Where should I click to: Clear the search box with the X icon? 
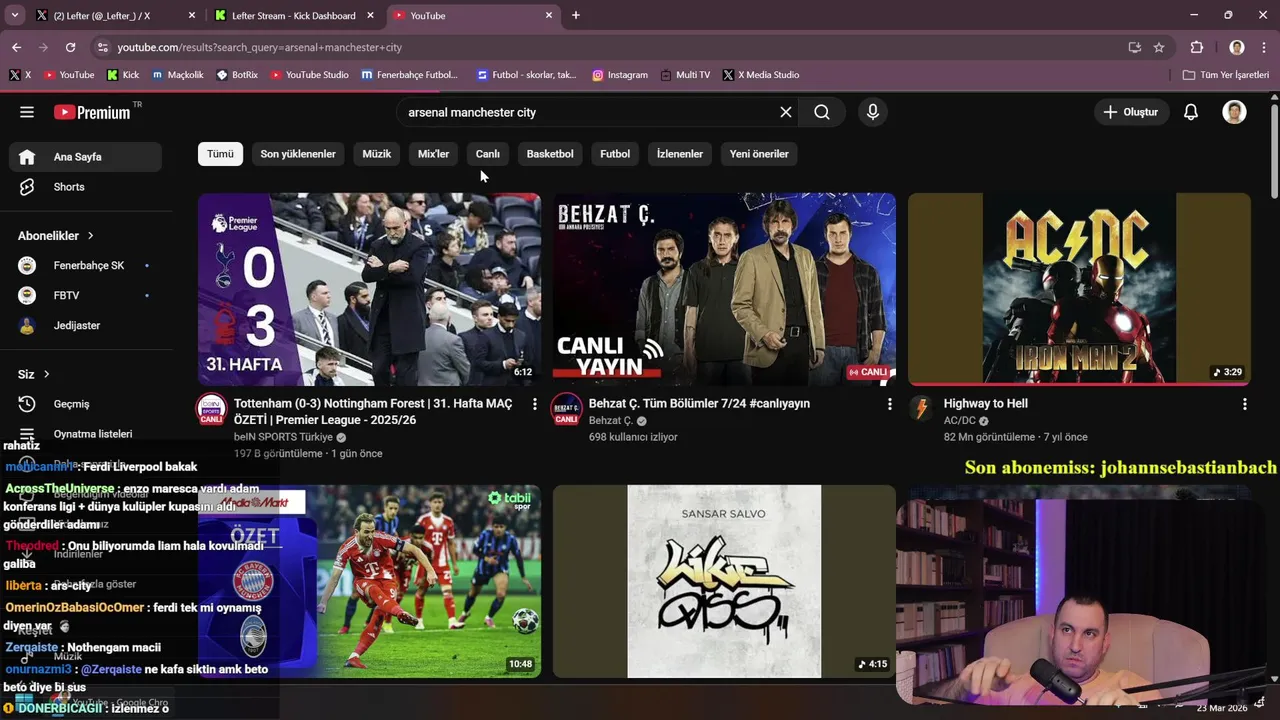click(x=786, y=112)
